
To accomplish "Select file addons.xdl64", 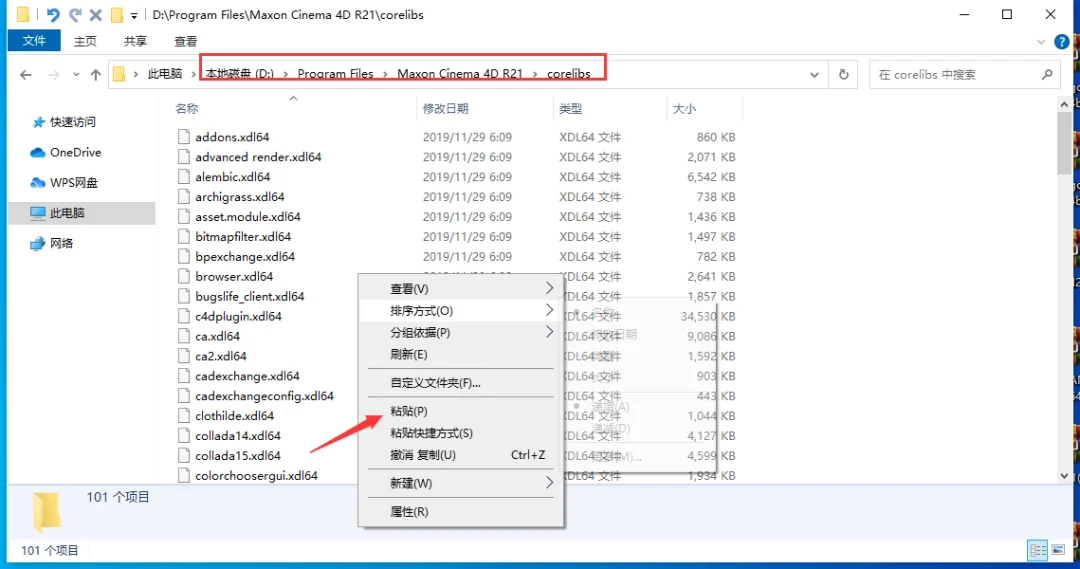I will pyautogui.click(x=232, y=137).
